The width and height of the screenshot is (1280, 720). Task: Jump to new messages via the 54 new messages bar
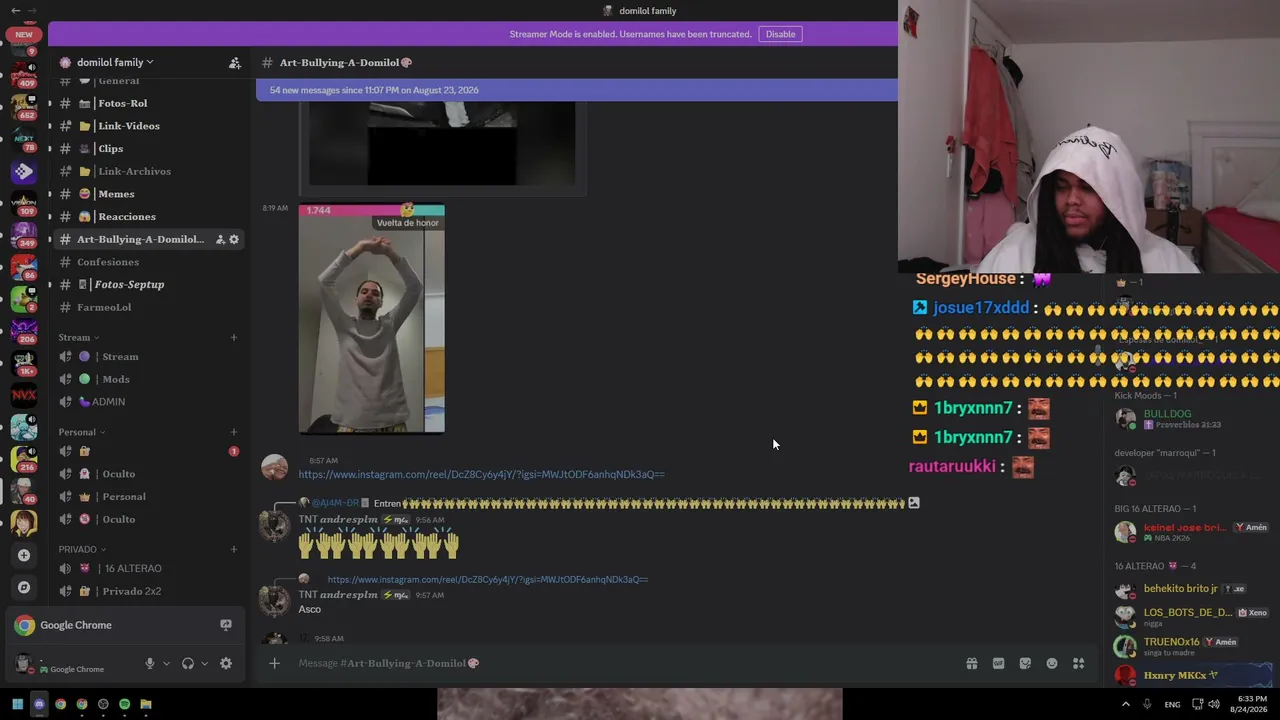(x=577, y=90)
